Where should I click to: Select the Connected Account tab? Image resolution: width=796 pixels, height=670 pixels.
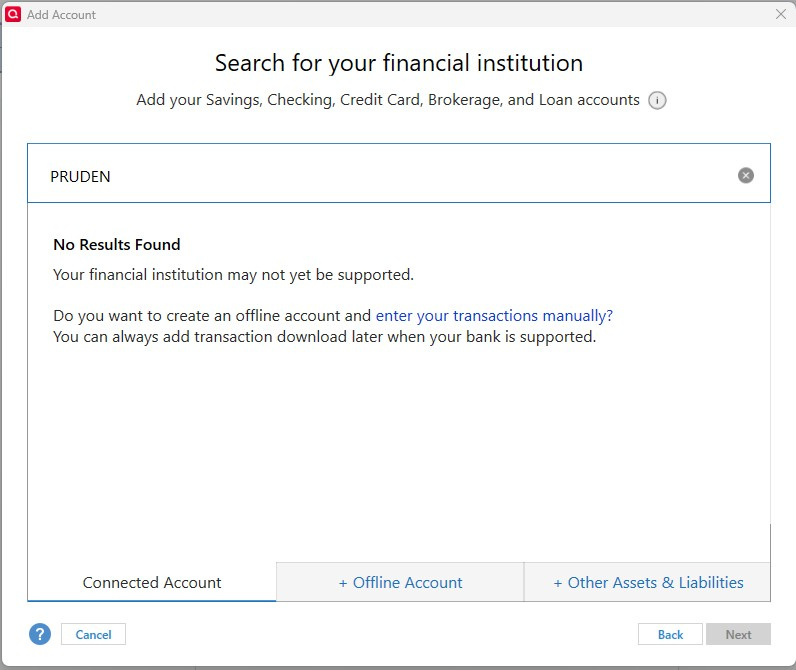[152, 582]
